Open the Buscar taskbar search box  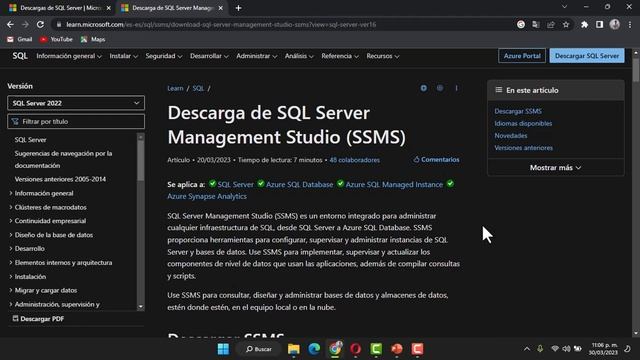point(259,349)
